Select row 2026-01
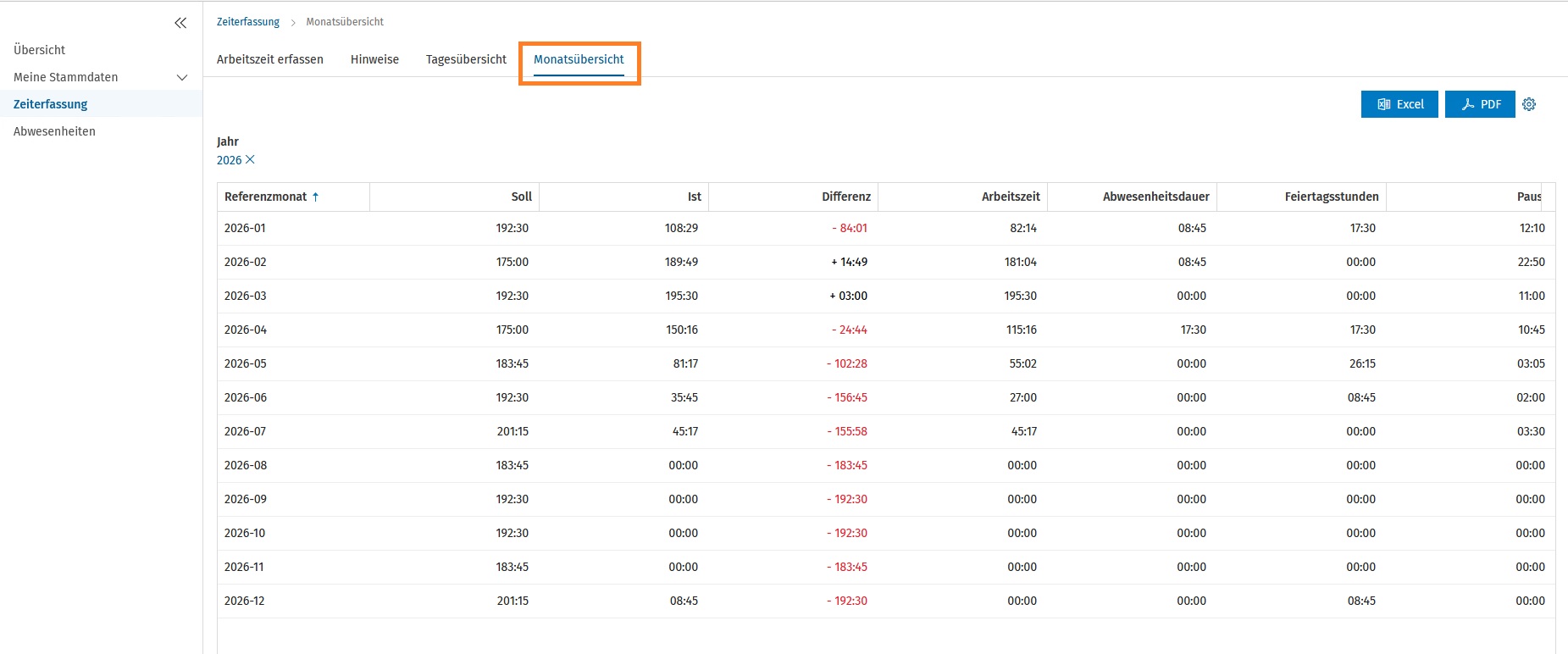Screen dimensions: 1568x654 tap(886, 228)
